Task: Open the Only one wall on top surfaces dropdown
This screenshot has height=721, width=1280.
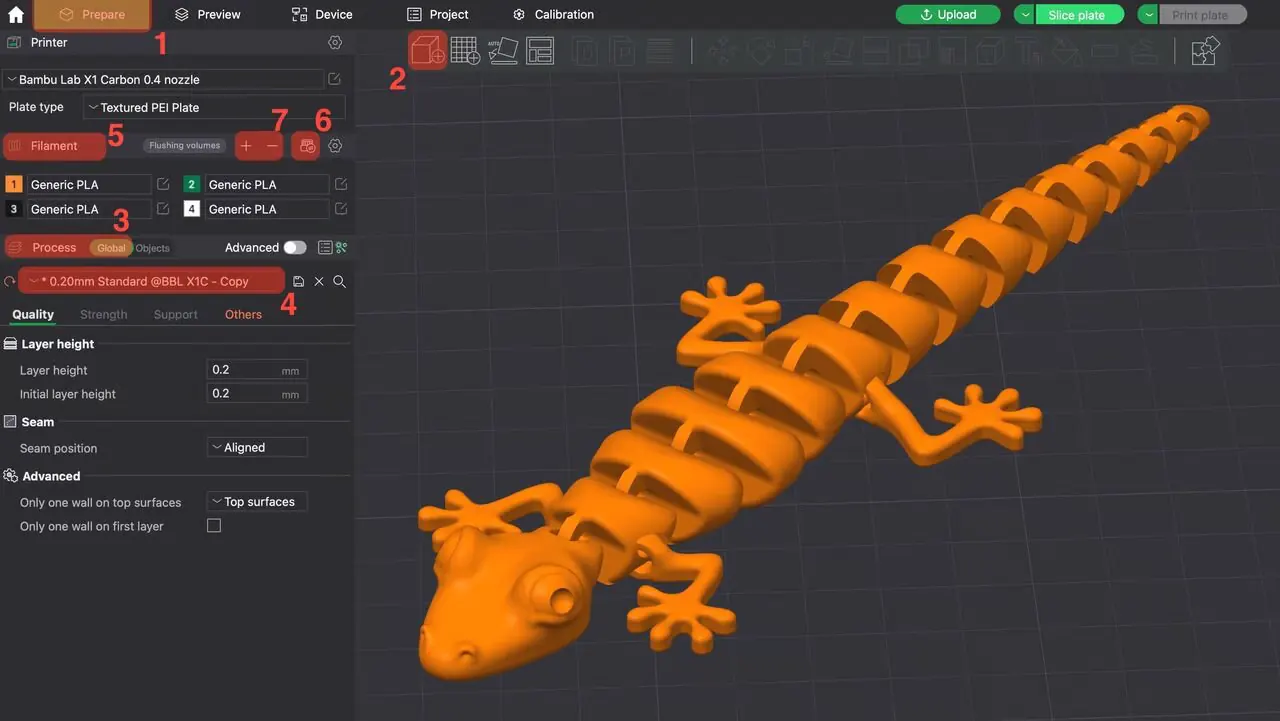Action: (257, 502)
